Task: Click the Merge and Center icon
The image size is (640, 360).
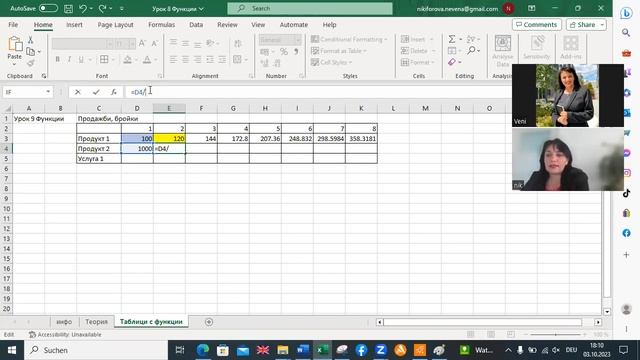Action: click(x=237, y=60)
